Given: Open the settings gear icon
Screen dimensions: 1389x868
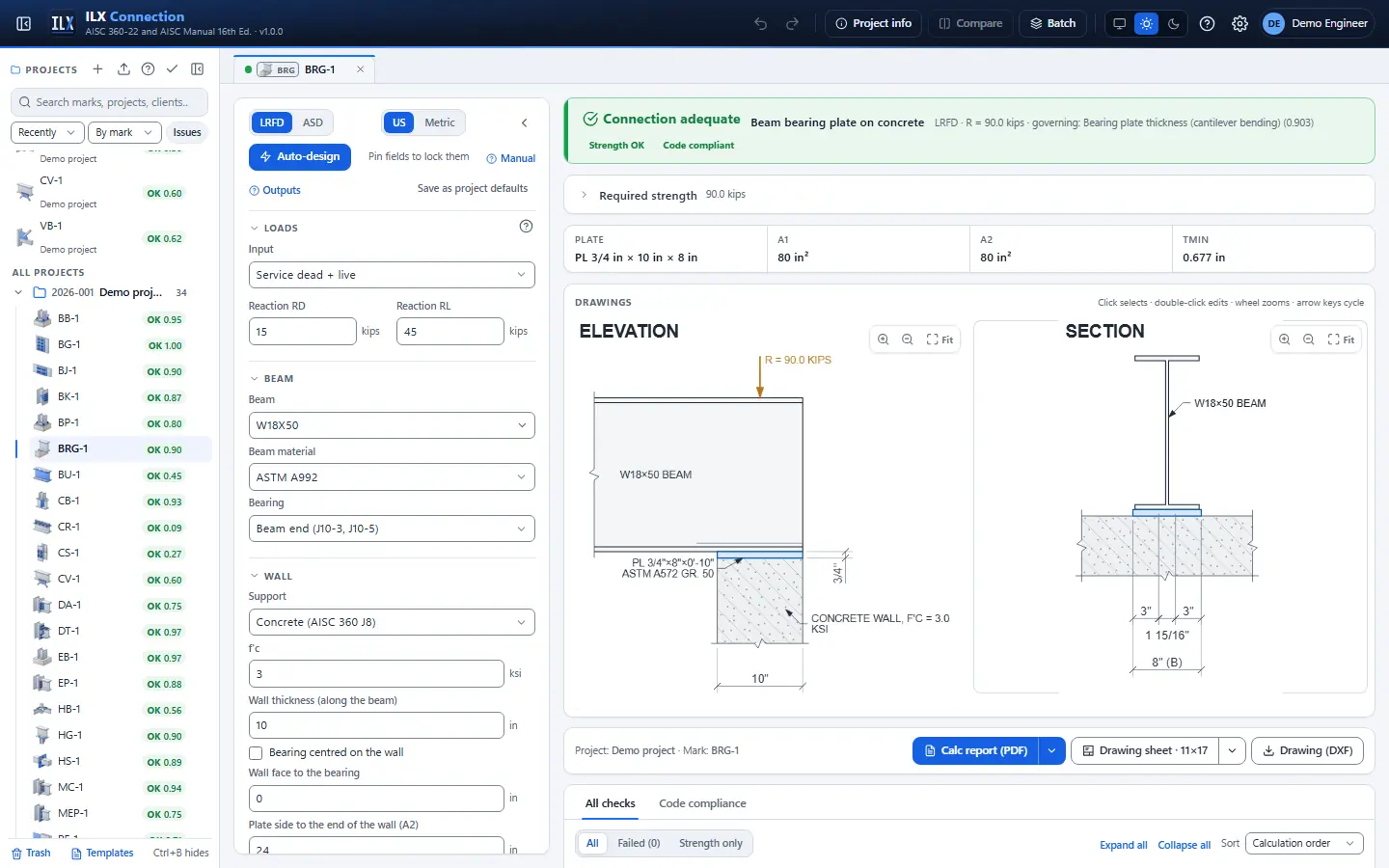Looking at the screenshot, I should pos(1239,23).
